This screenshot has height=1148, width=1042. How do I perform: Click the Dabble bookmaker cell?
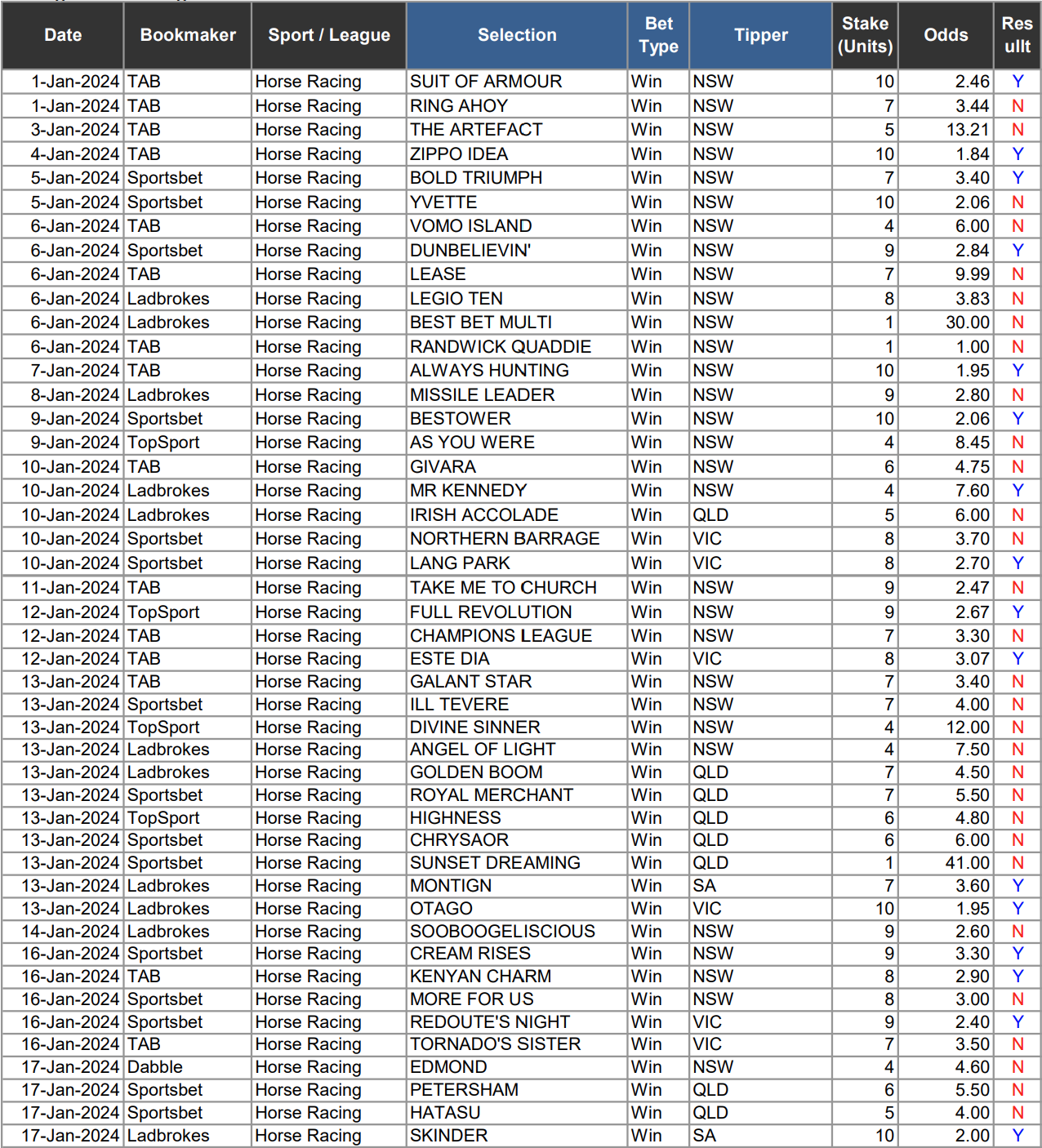pos(188,1067)
